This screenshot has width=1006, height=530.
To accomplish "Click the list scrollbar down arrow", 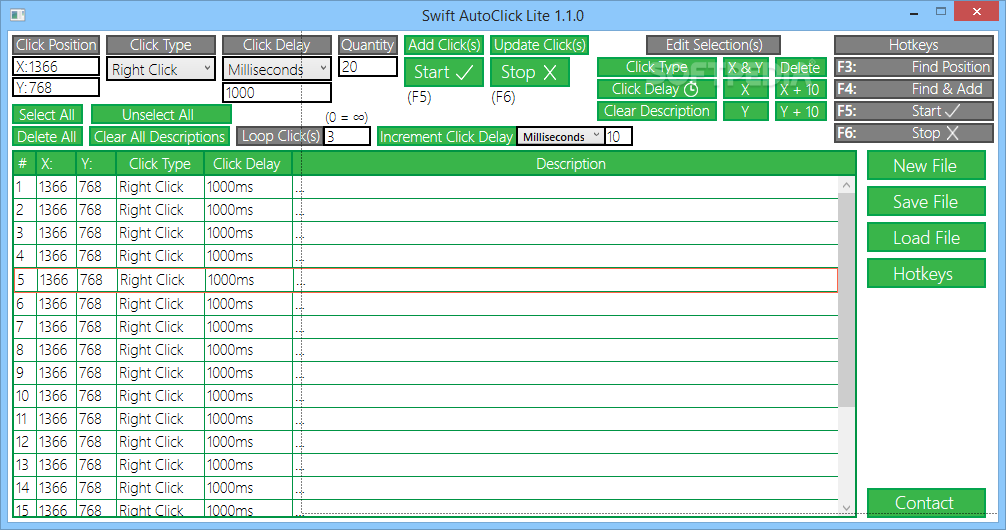I will 846,508.
